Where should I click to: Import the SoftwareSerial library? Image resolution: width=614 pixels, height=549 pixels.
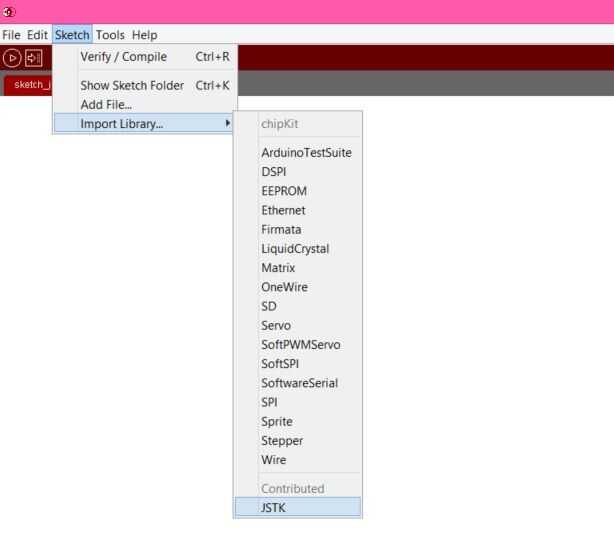[x=298, y=383]
